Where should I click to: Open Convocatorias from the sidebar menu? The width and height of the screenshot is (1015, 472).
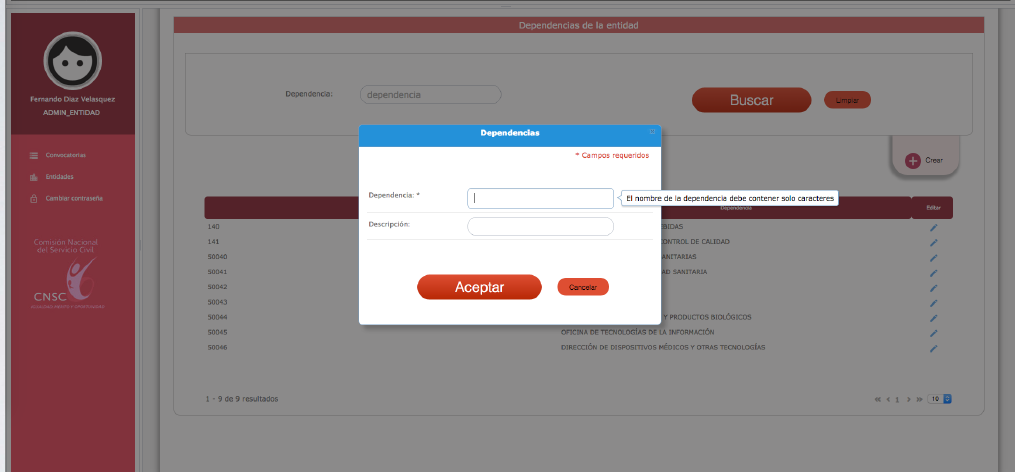coord(65,155)
